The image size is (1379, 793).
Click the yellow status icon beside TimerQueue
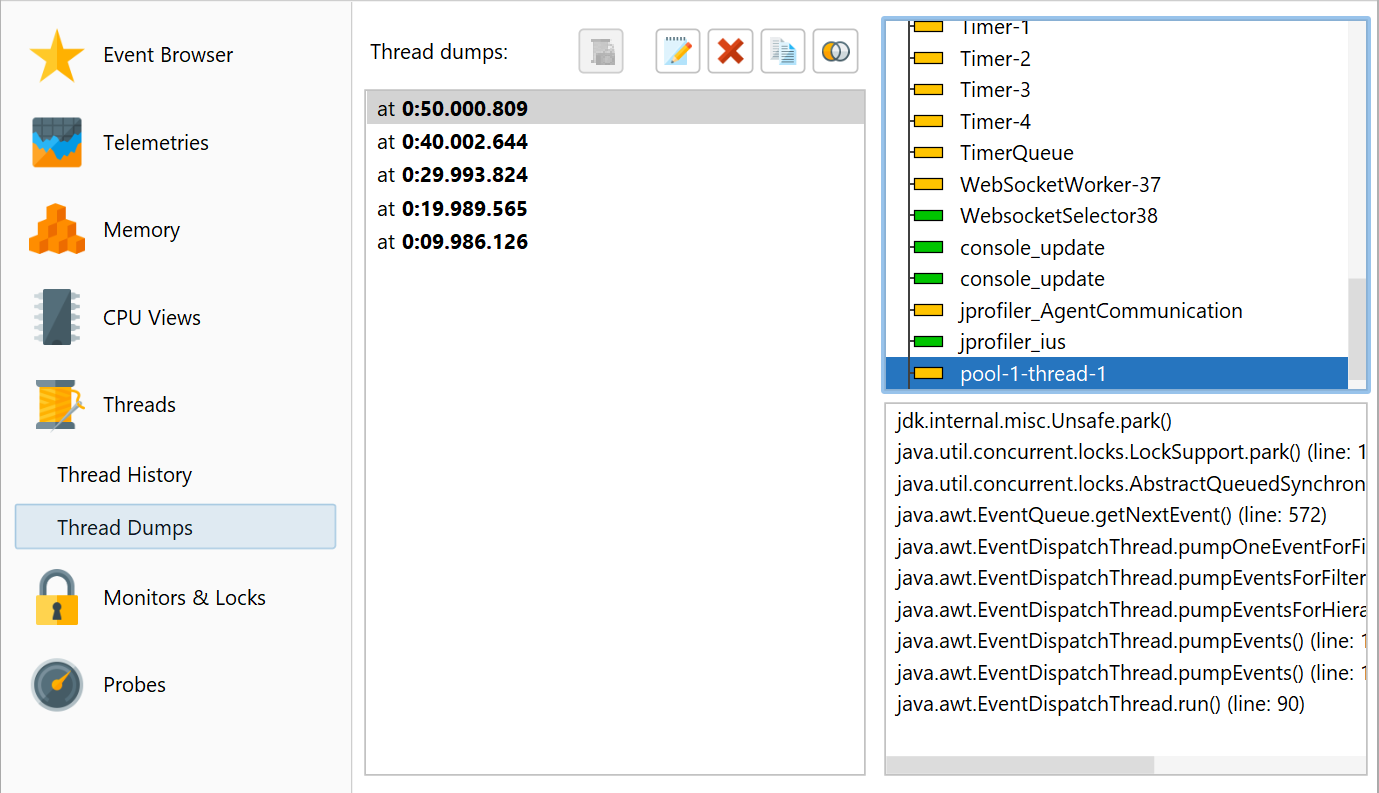929,154
